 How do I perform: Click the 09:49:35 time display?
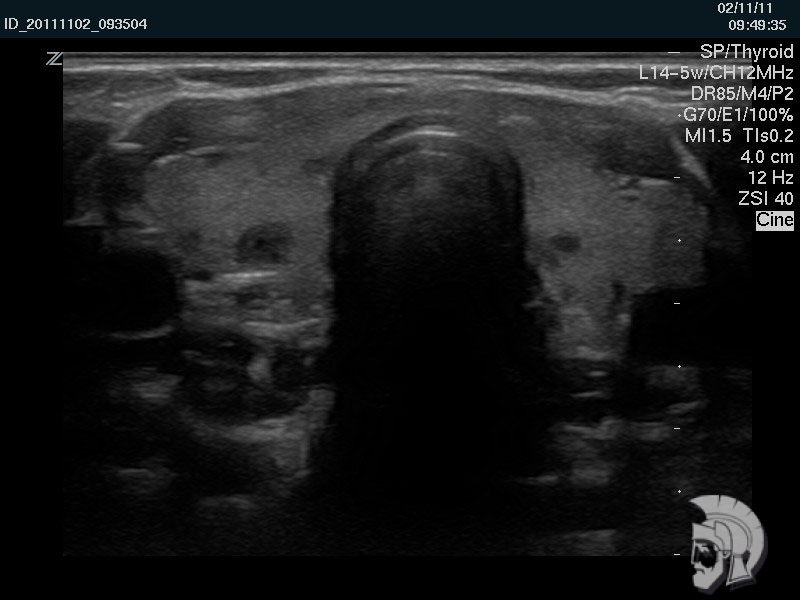[757, 25]
